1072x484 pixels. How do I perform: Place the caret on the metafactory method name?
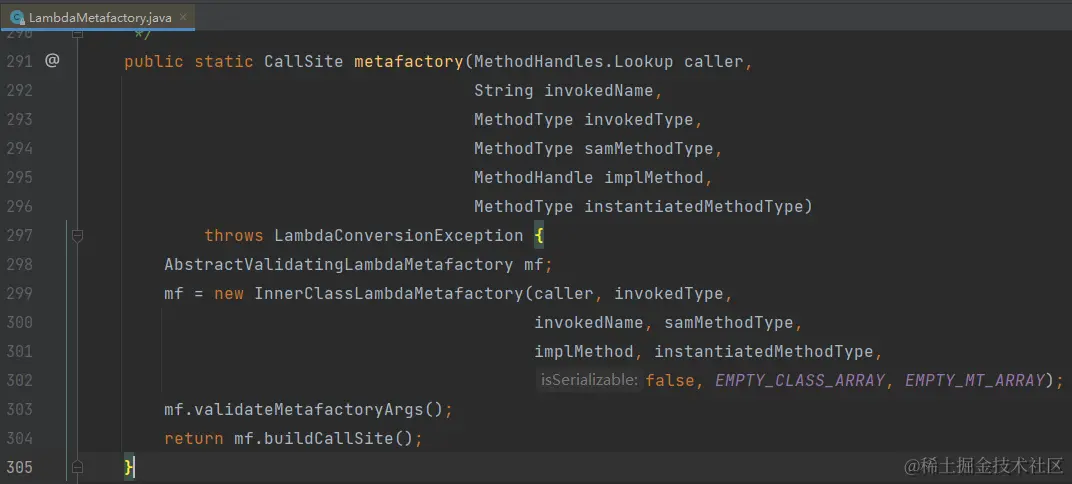409,62
